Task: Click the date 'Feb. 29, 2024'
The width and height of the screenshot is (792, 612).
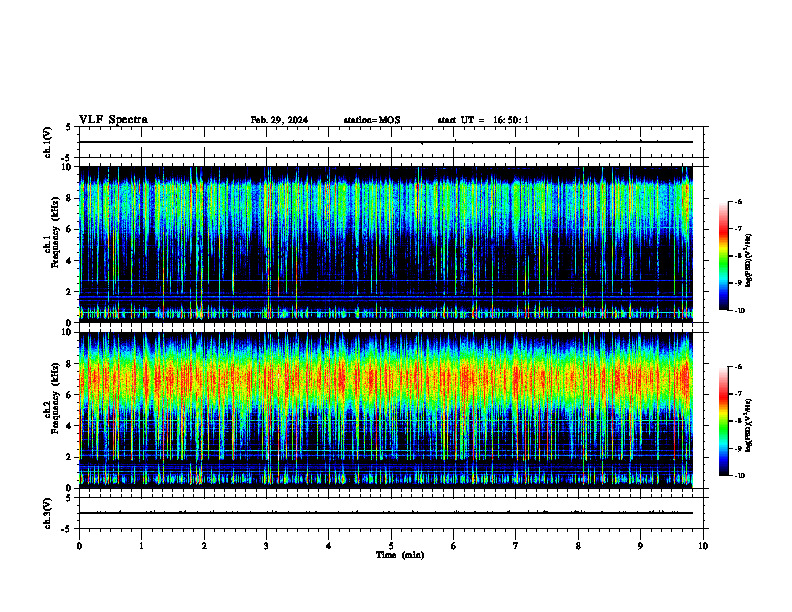Action: tap(279, 120)
